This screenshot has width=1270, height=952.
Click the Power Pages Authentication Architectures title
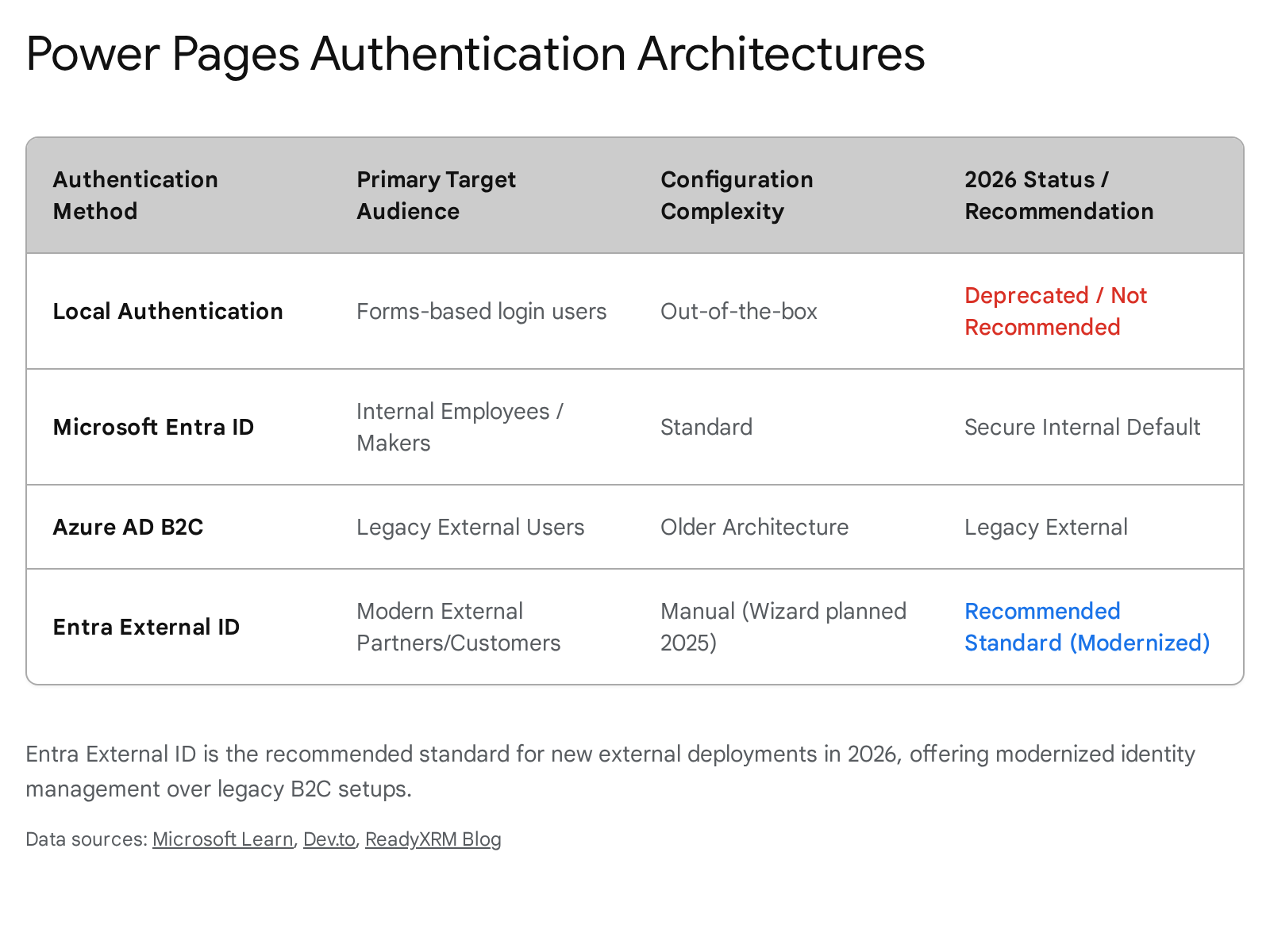click(x=475, y=54)
